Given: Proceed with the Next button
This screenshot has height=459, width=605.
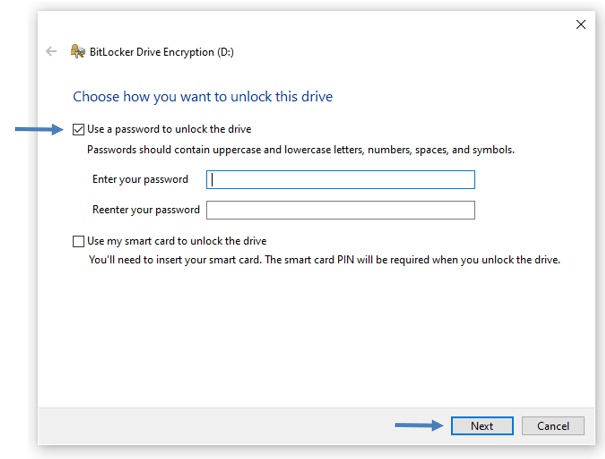Looking at the screenshot, I should [482, 426].
